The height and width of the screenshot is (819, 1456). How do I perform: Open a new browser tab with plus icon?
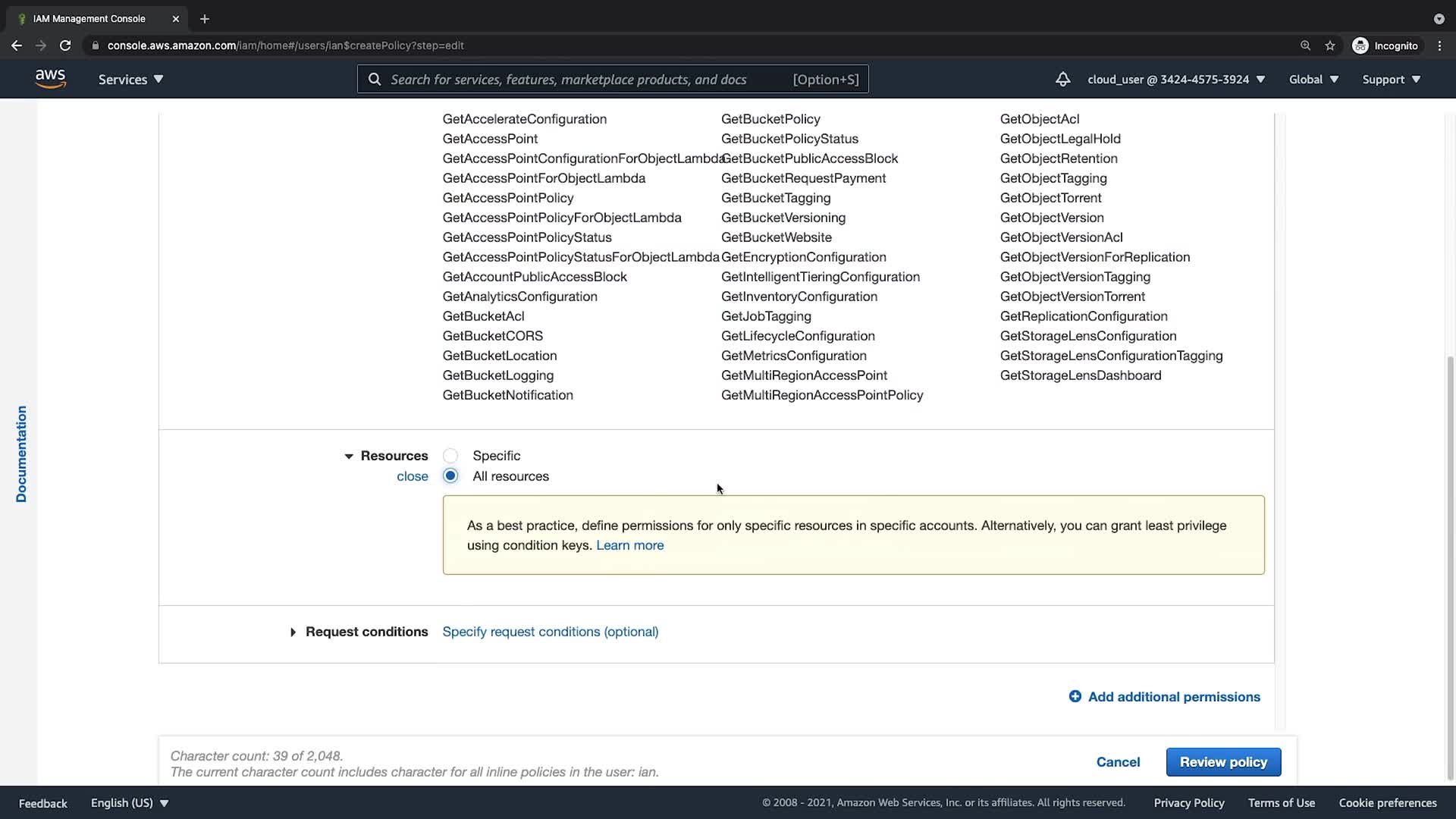[204, 19]
